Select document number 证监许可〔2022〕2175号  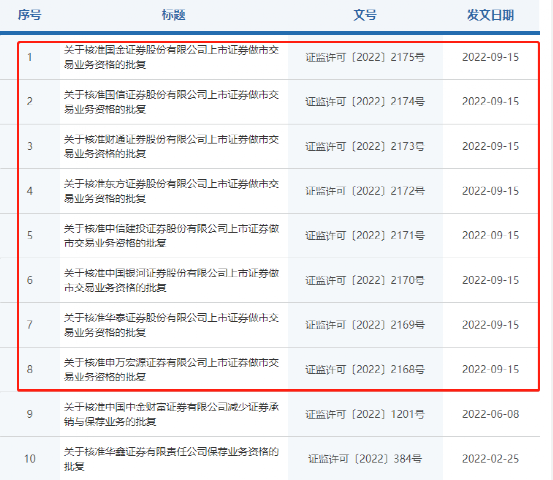365,57
